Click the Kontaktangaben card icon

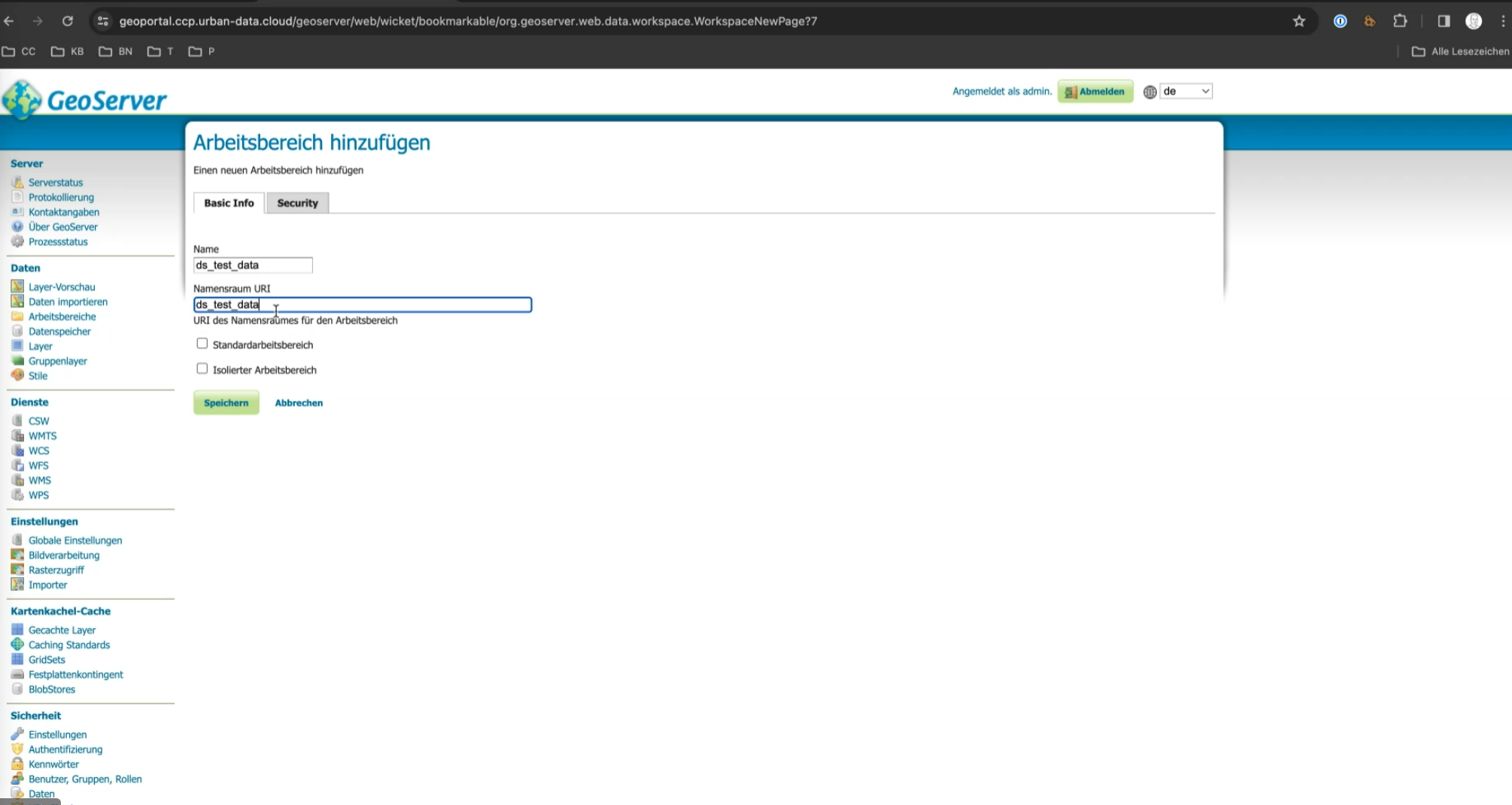pyautogui.click(x=17, y=212)
